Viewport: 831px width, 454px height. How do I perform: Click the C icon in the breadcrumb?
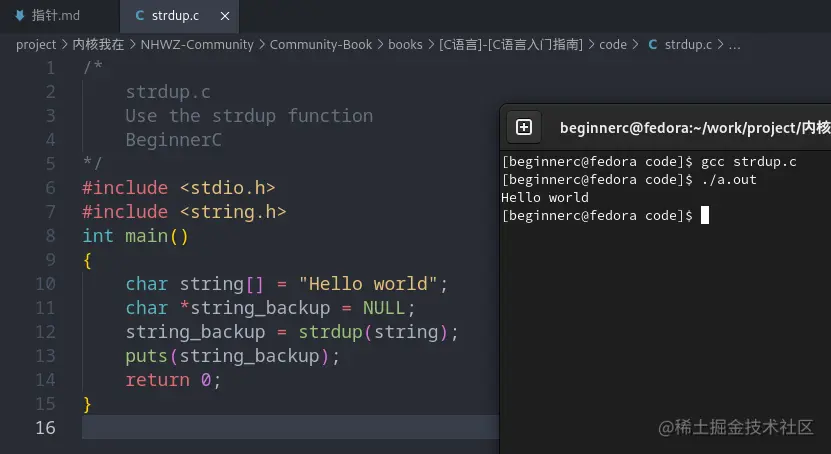653,44
